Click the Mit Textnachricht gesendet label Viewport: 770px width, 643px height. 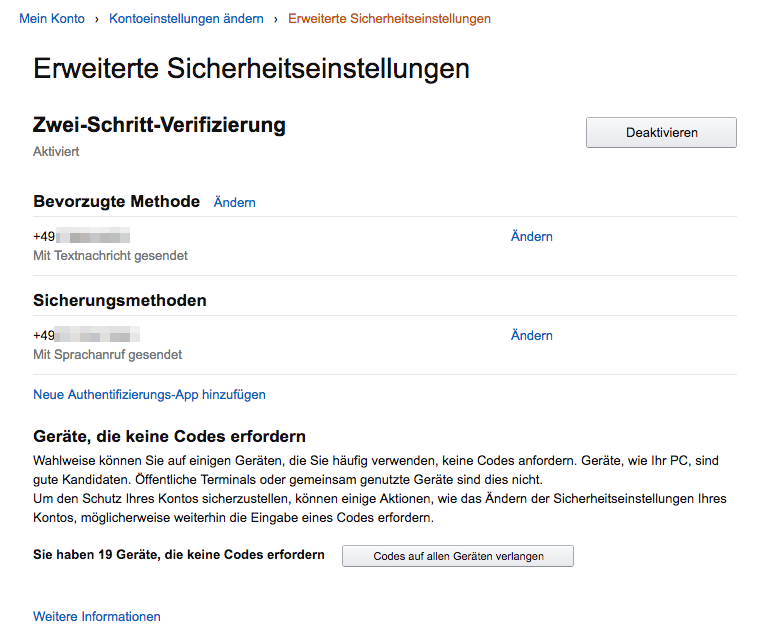[x=110, y=256]
